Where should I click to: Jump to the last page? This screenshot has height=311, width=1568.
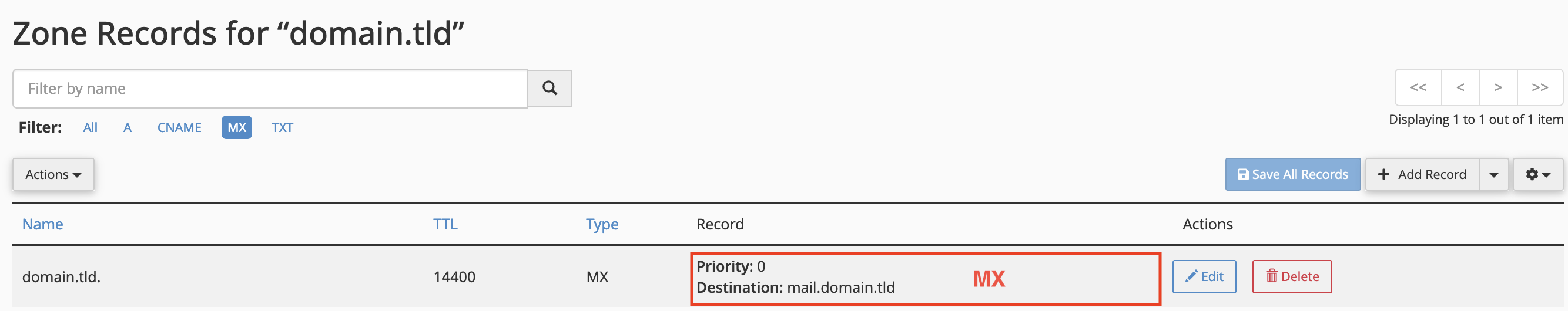coord(1540,87)
